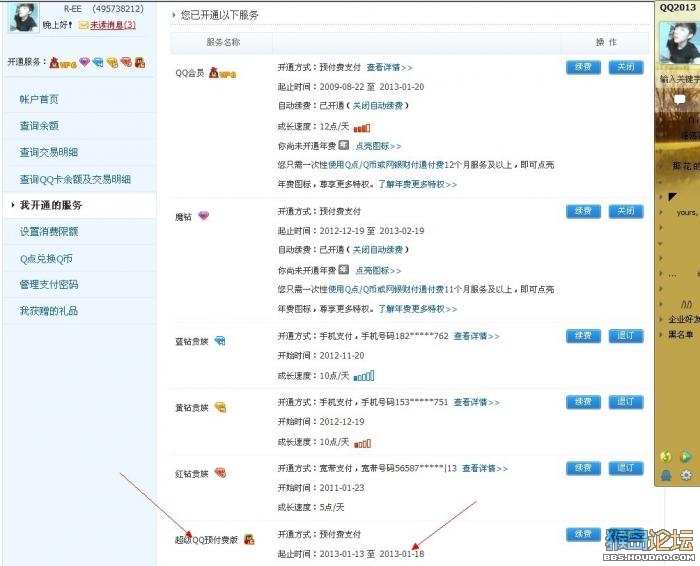Viewport: 700px width, 566px height.
Task: Click the QQ会员 VIP icon beside service name
Action: pyautogui.click(x=222, y=73)
